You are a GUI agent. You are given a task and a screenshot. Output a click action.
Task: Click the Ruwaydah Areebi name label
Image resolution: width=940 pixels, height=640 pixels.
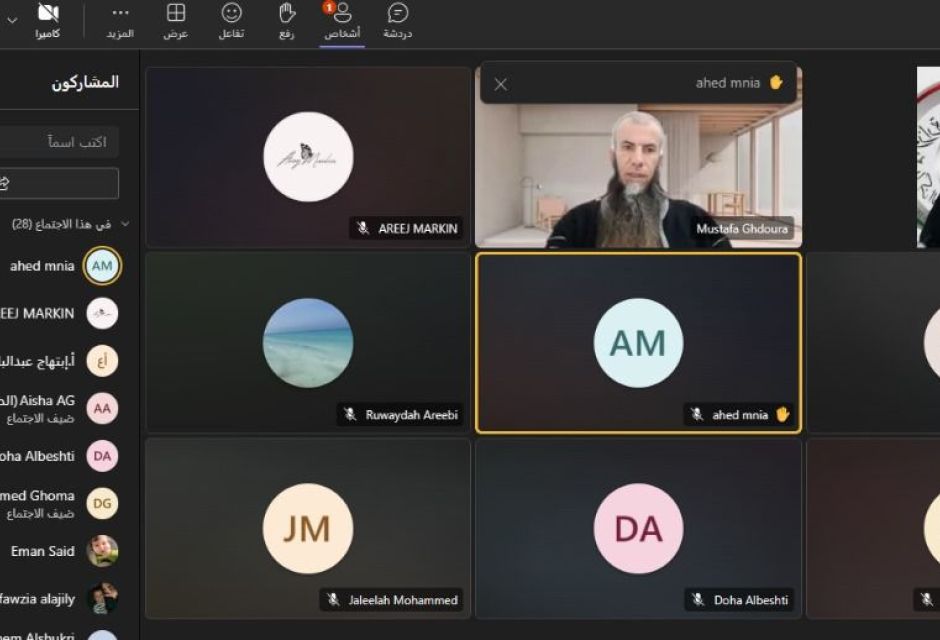tap(411, 415)
